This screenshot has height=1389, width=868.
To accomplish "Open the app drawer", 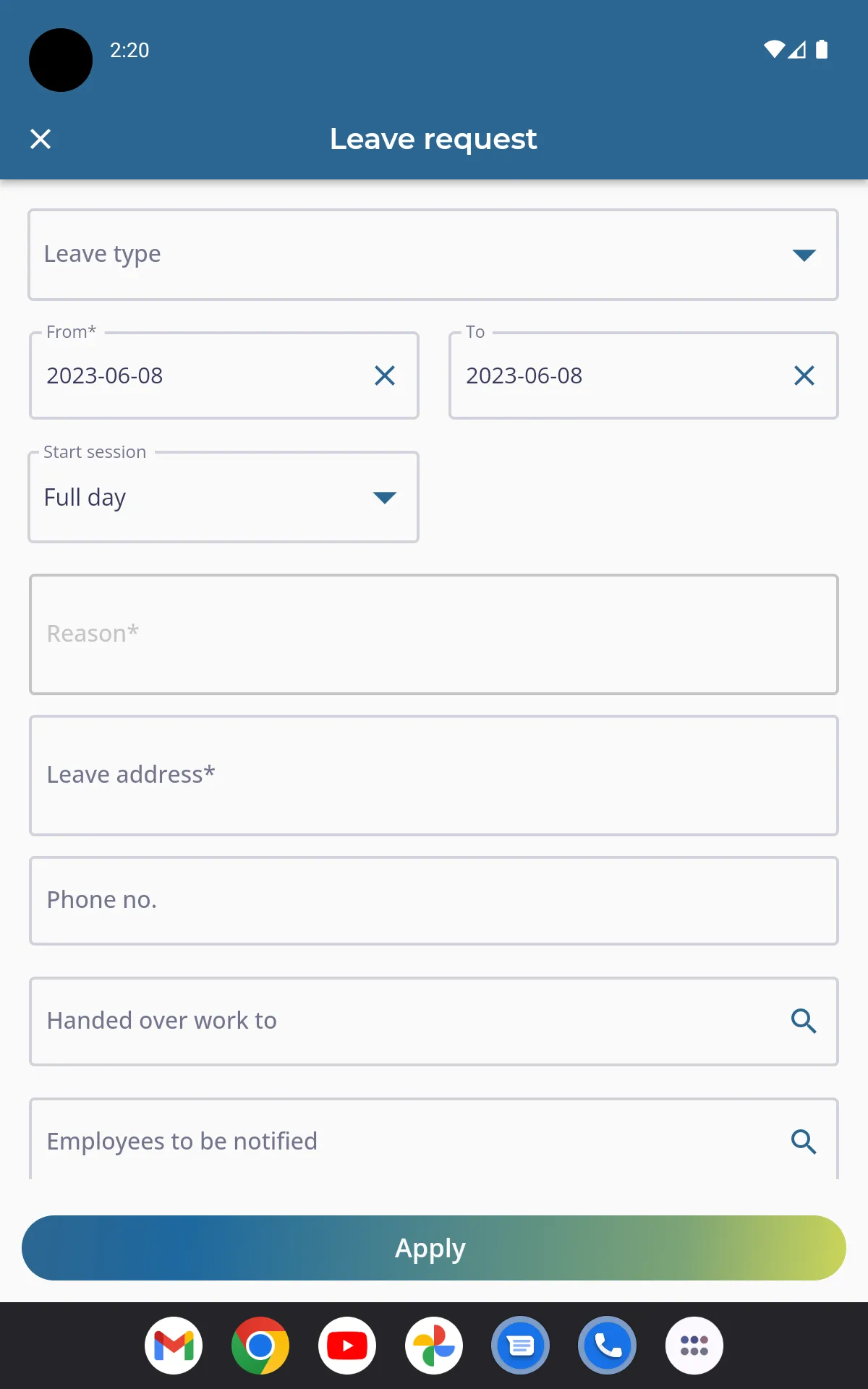I will [694, 1346].
